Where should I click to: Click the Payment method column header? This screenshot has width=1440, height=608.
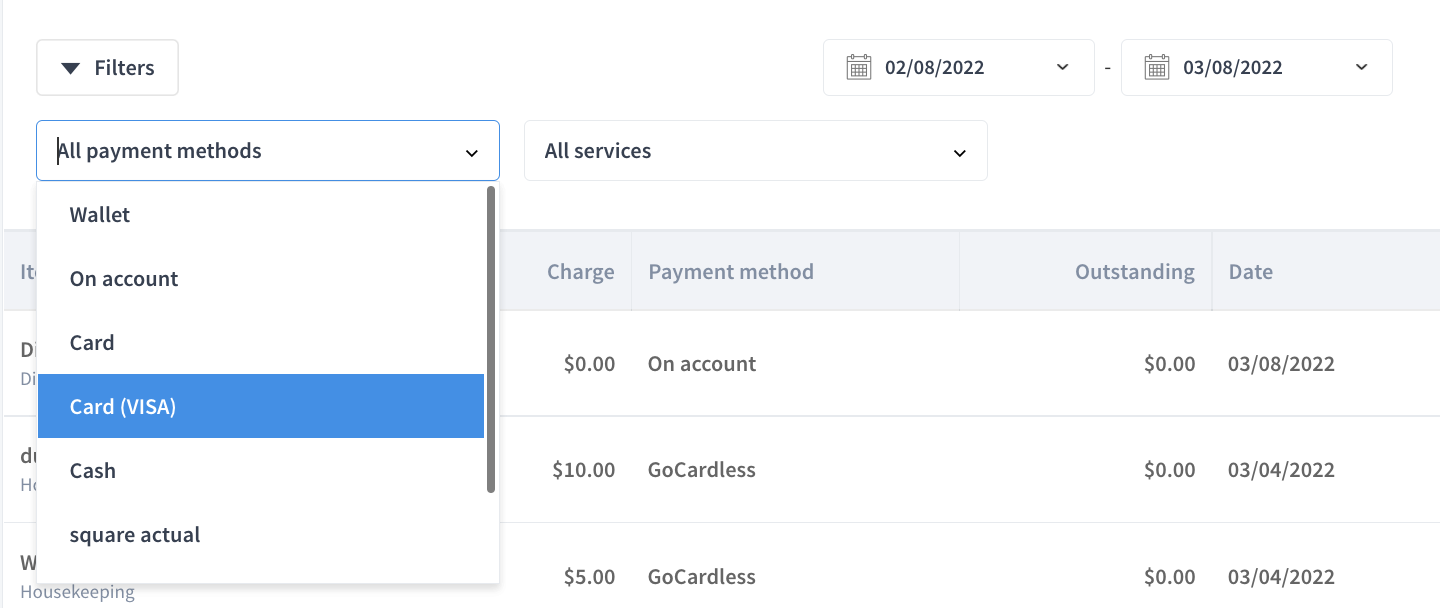point(731,271)
